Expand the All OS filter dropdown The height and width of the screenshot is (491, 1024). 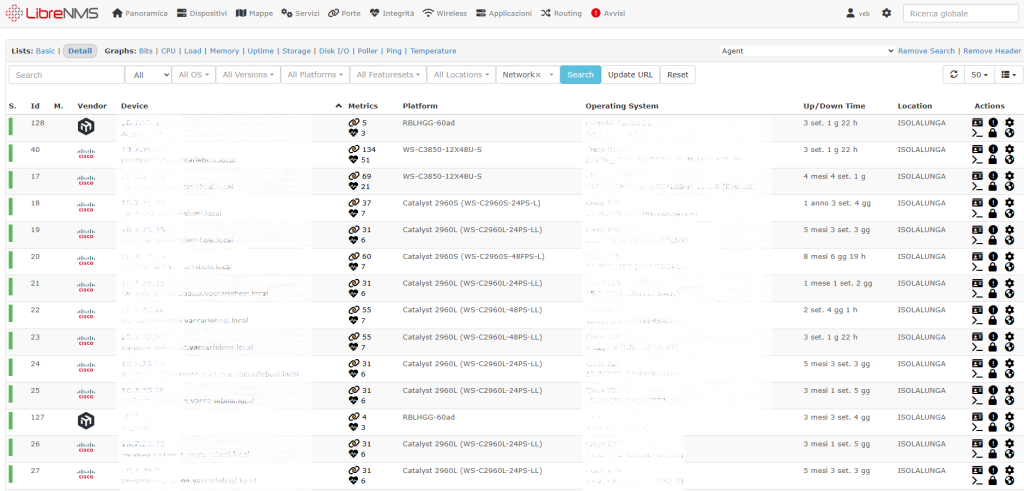click(194, 75)
